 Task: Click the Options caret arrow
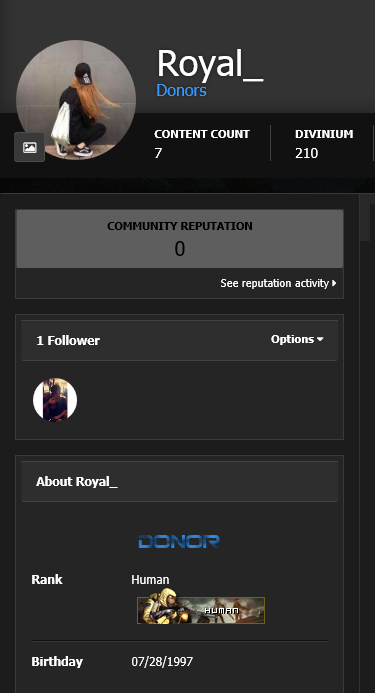[320, 339]
